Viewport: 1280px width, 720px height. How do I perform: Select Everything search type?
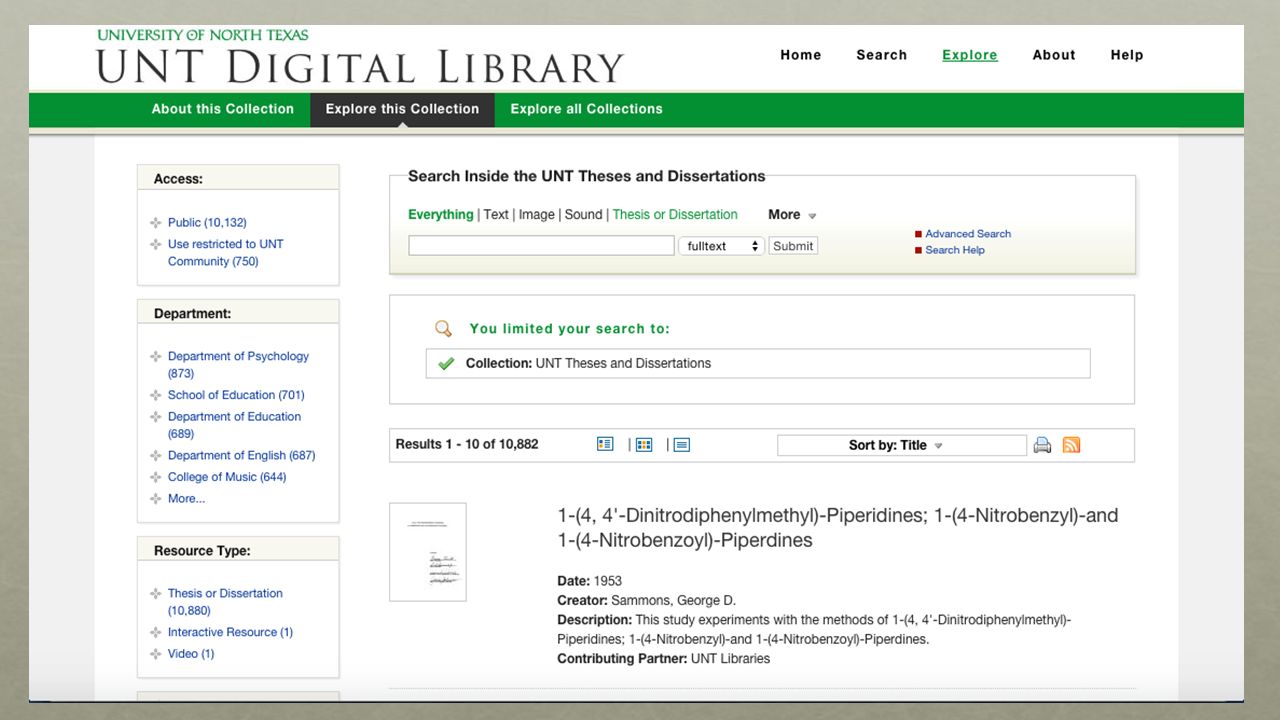click(x=441, y=215)
